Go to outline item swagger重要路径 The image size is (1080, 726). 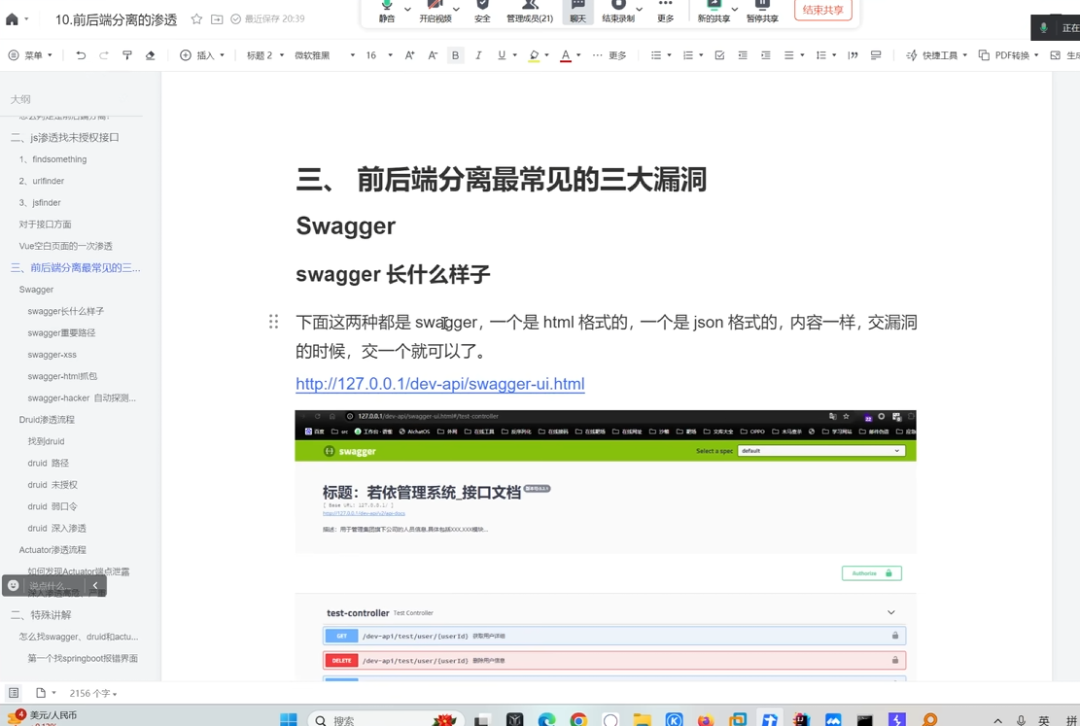(61, 333)
